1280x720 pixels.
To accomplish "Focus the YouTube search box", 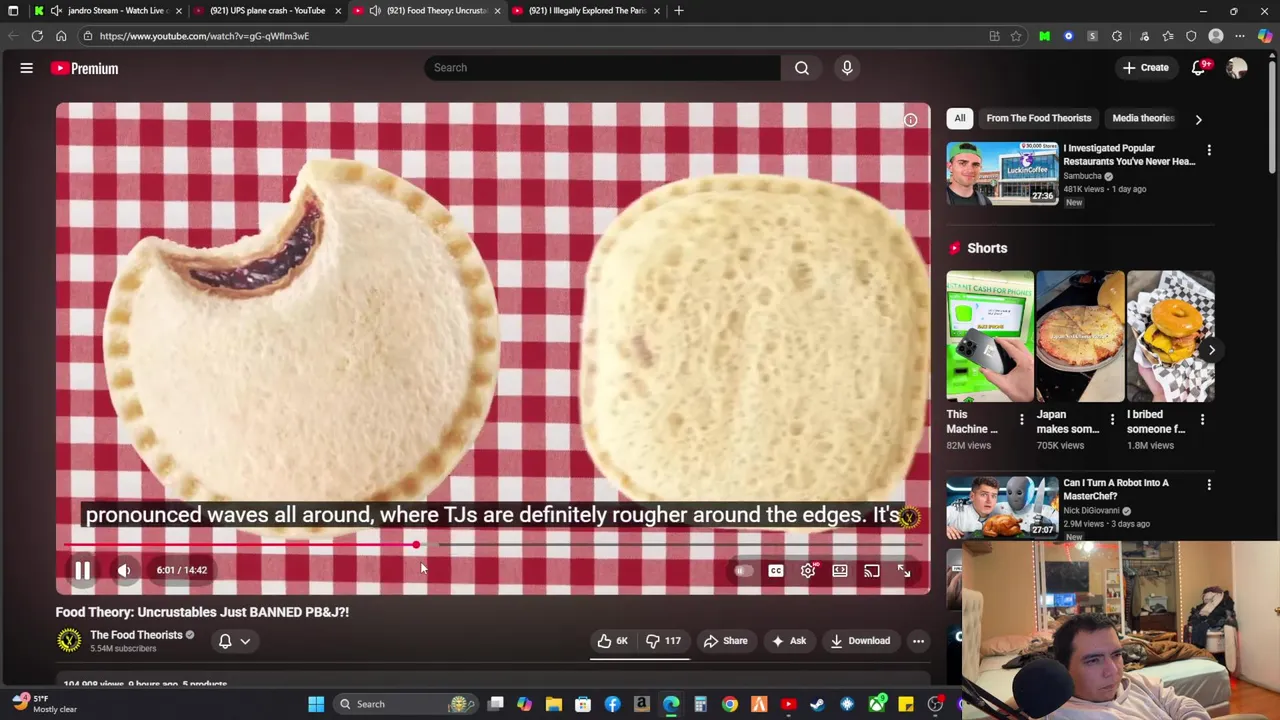I will pos(602,67).
